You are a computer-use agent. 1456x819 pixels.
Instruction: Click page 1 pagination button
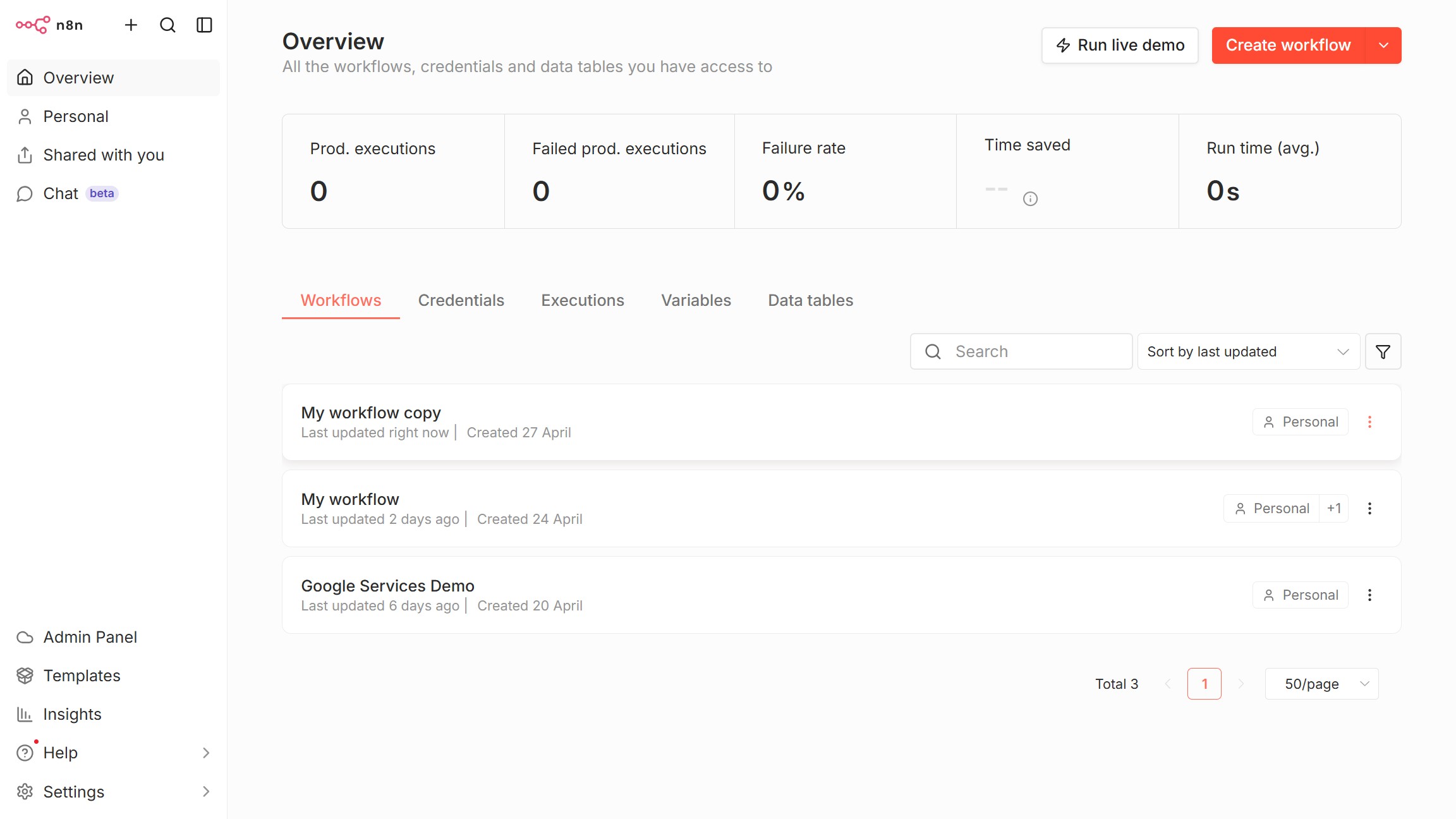coord(1204,684)
